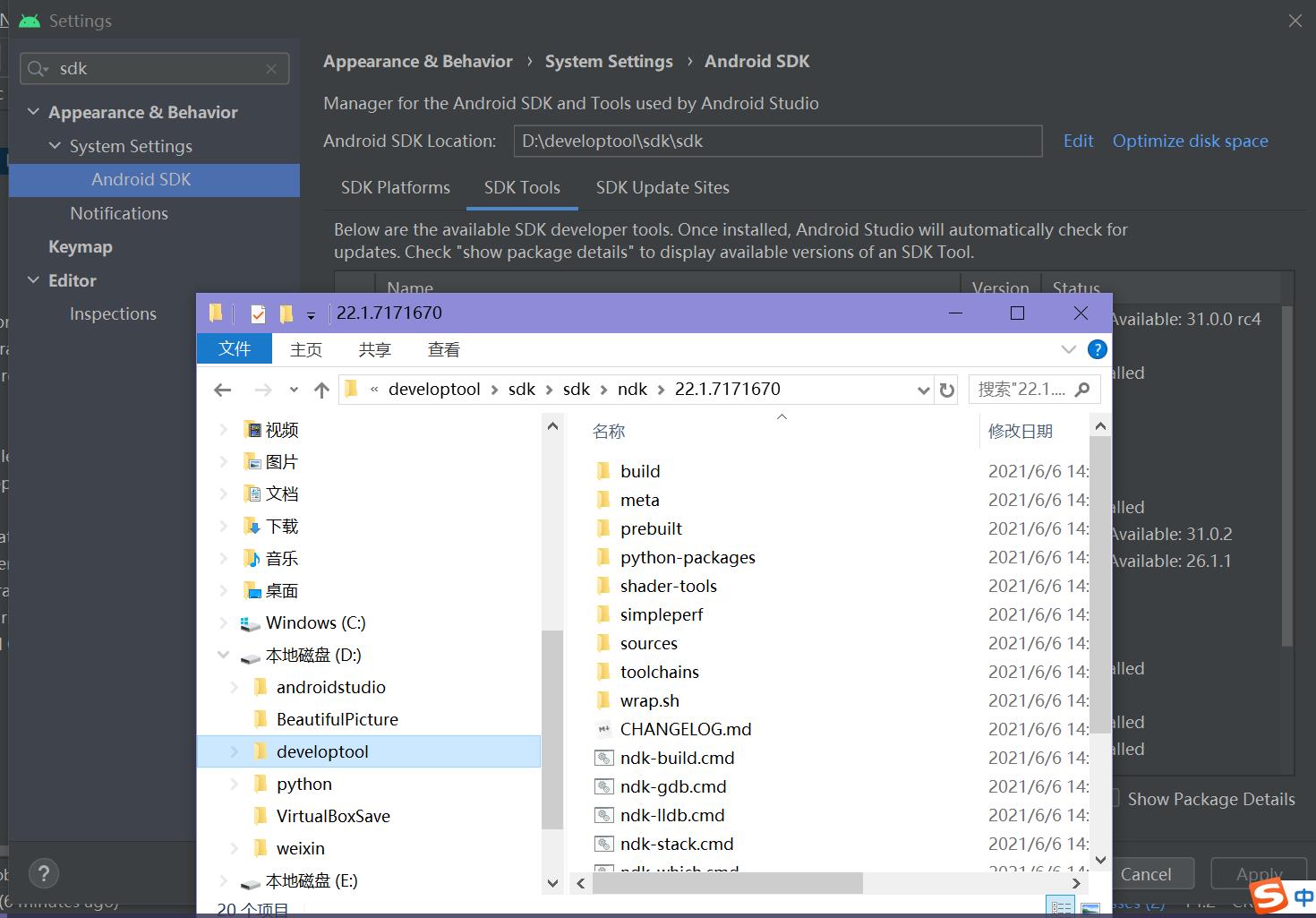The width and height of the screenshot is (1316, 918).
Task: Click navigation pane vertical scrollbar
Action: coord(552,729)
